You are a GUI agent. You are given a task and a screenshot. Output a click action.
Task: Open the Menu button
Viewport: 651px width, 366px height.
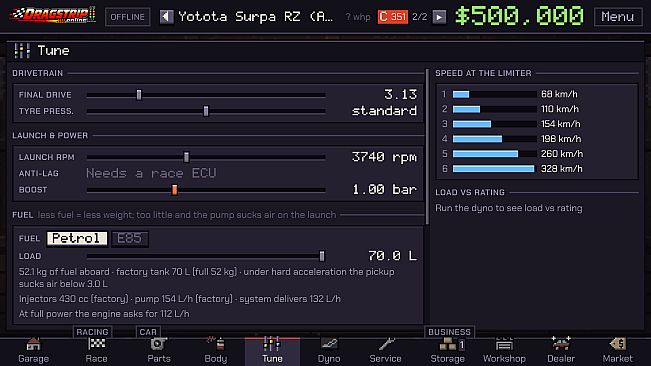(618, 17)
